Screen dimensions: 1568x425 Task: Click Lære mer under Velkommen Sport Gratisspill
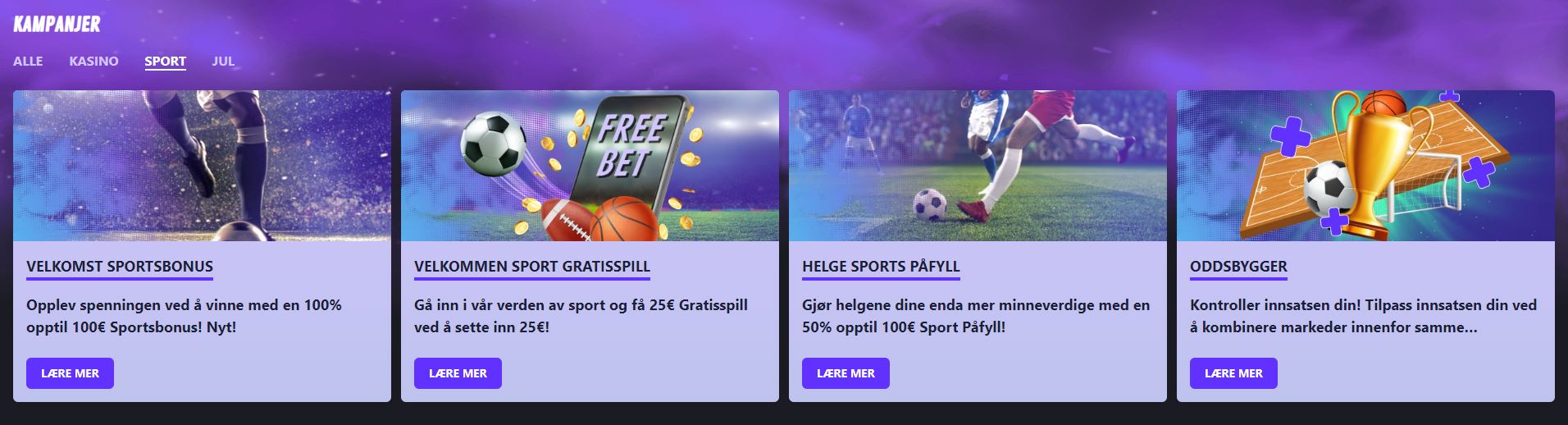pos(458,373)
